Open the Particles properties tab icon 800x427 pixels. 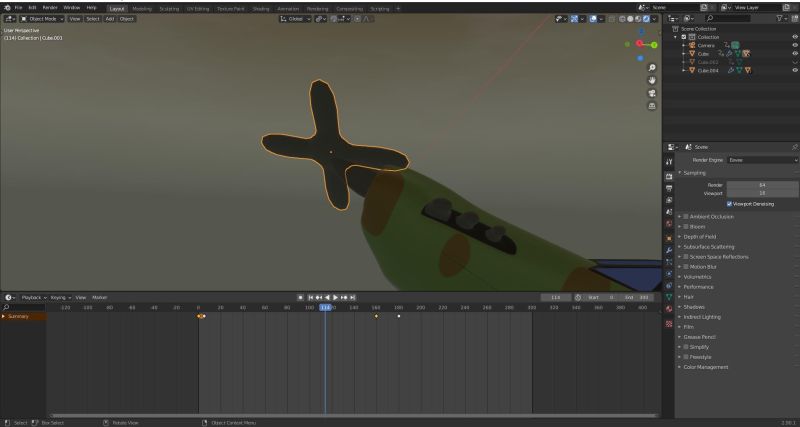click(x=669, y=262)
